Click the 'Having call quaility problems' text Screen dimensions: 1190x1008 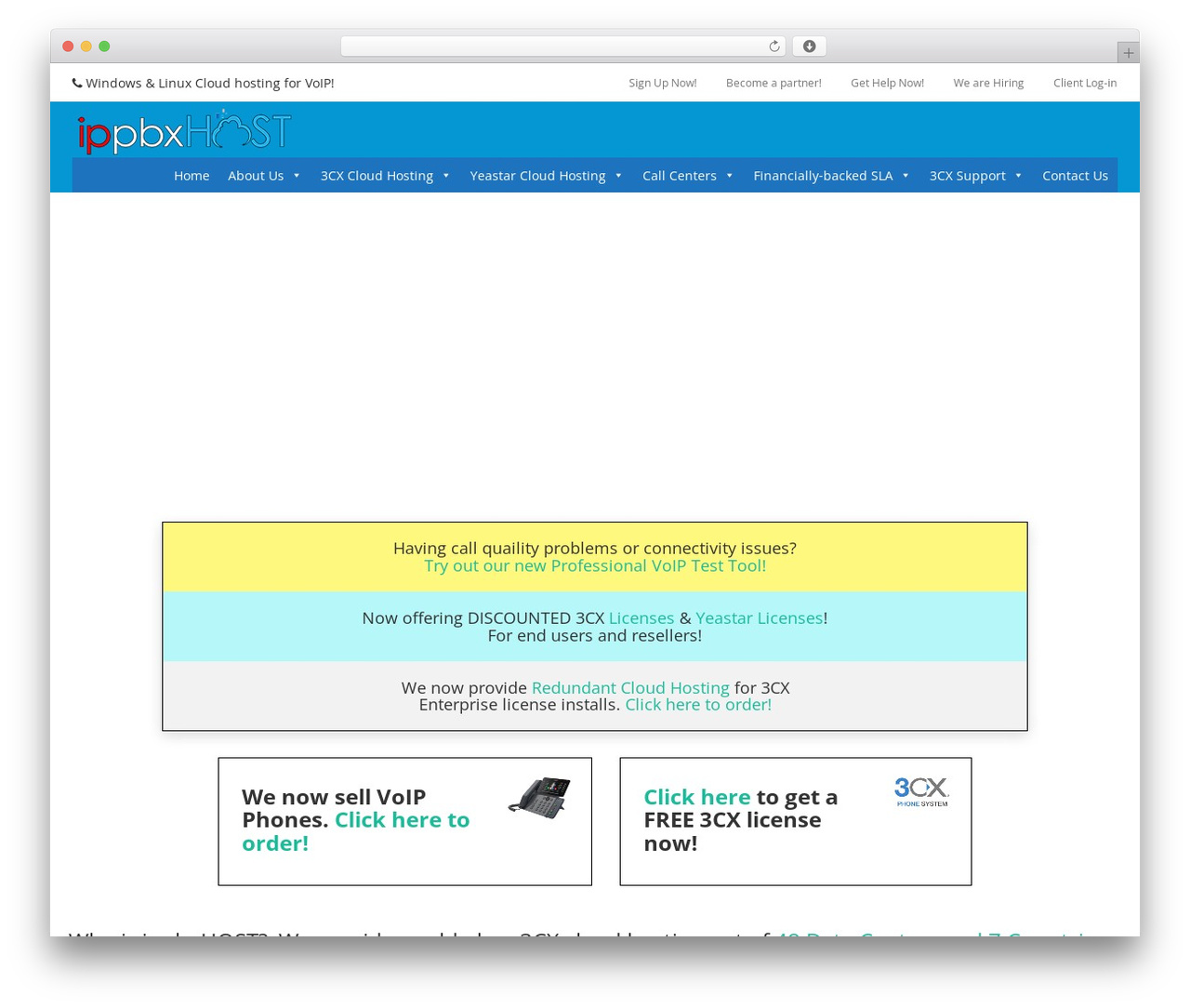click(595, 549)
